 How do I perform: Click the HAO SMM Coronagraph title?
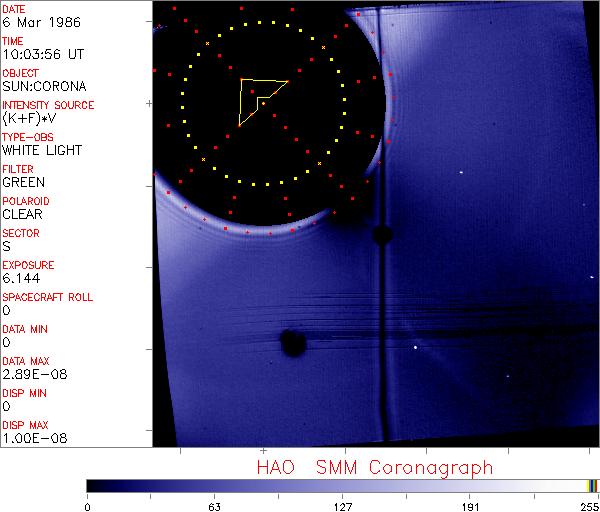click(x=375, y=467)
